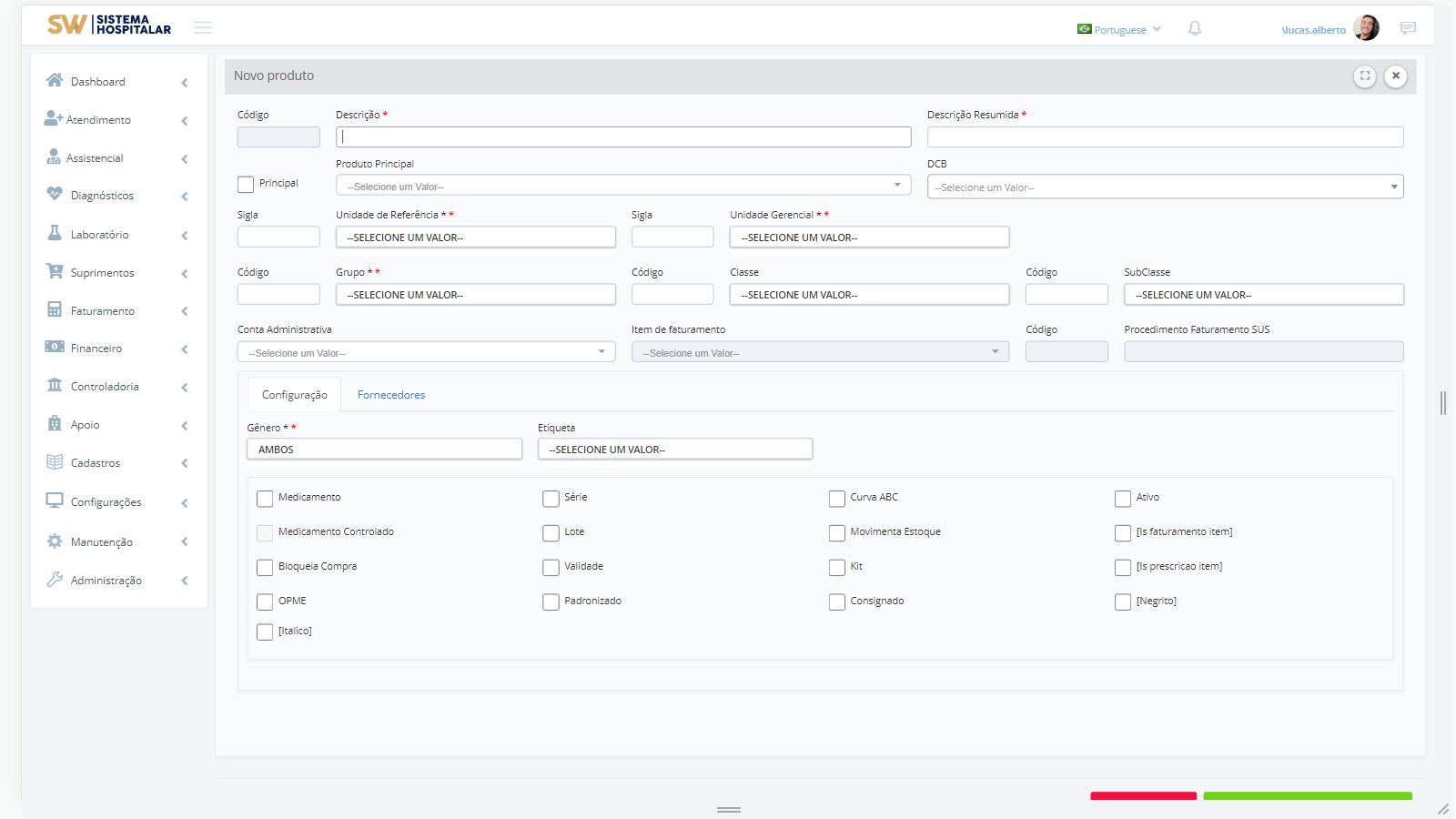Open the Cadastros sidebar menu
The image size is (1456, 819).
pos(96,463)
